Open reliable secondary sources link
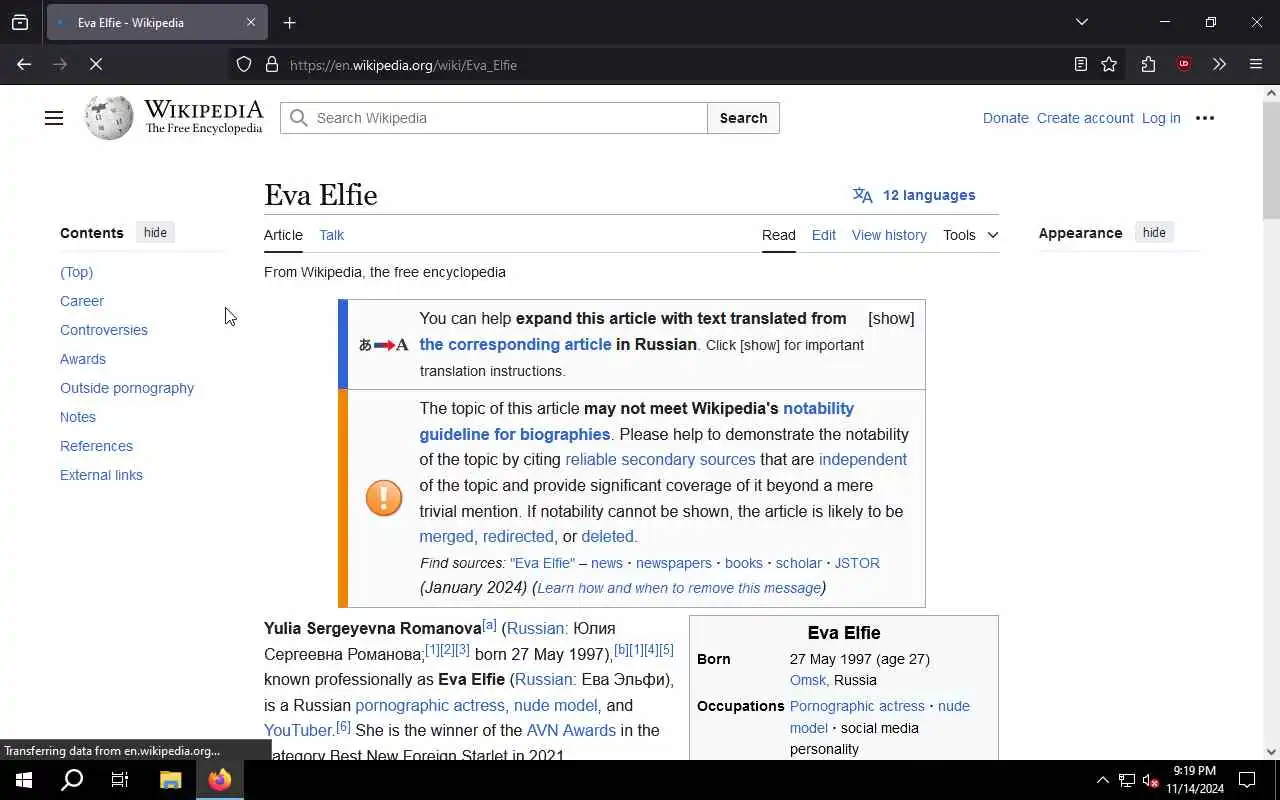Image resolution: width=1280 pixels, height=800 pixels. click(660, 460)
